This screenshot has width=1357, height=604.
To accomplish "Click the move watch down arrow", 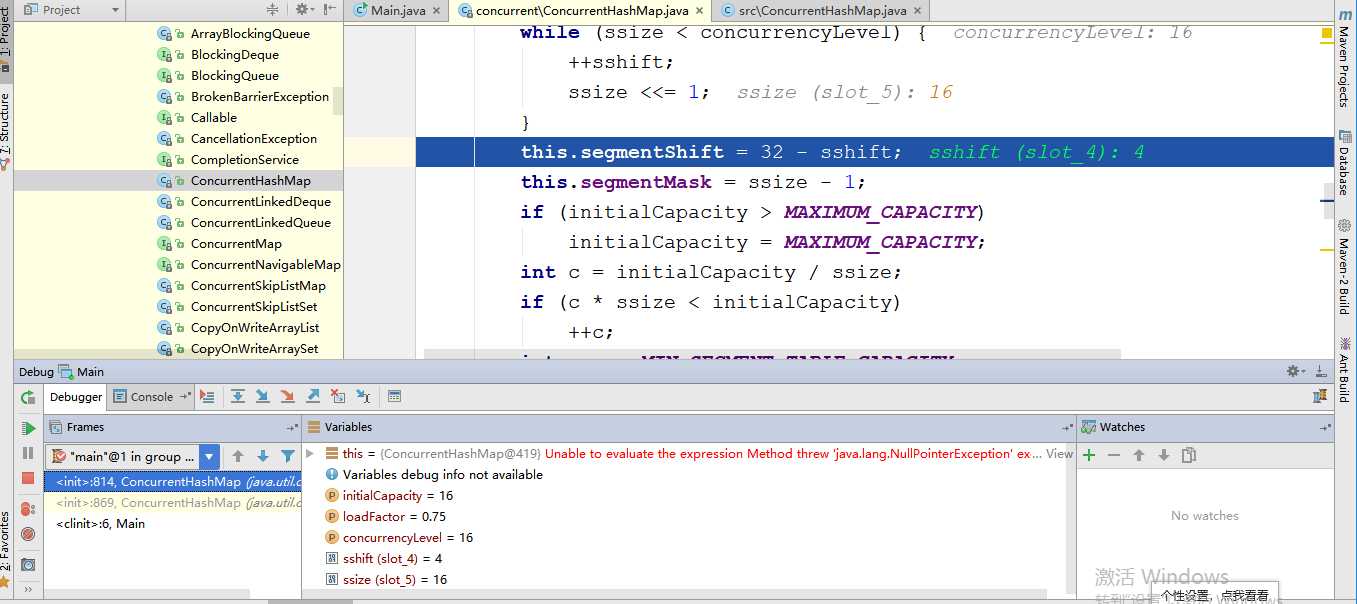I will [x=1164, y=455].
